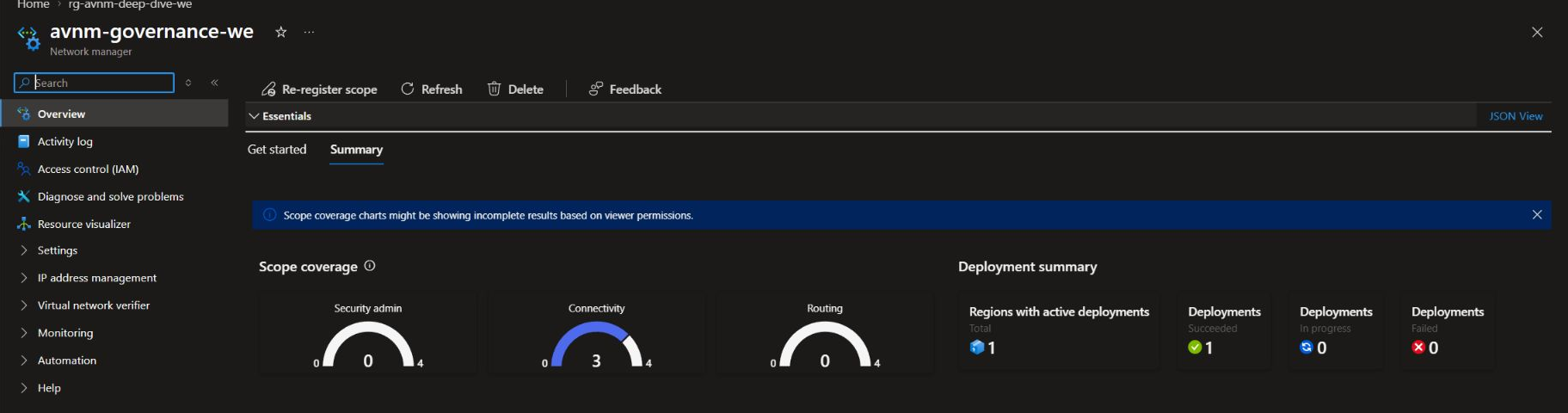The image size is (1568, 413).
Task: Favorite avnm-governance-we with the star icon
Action: pos(280,32)
